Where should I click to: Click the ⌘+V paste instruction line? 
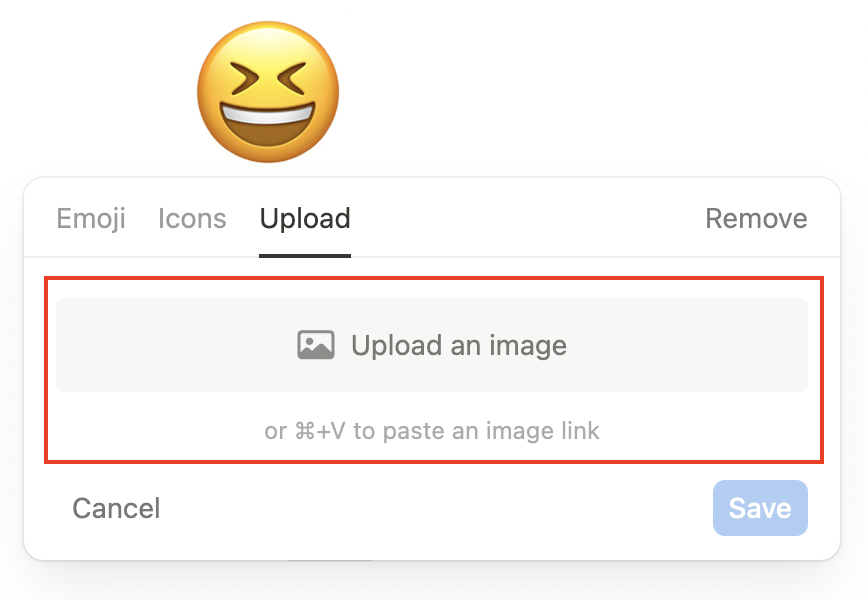[432, 432]
